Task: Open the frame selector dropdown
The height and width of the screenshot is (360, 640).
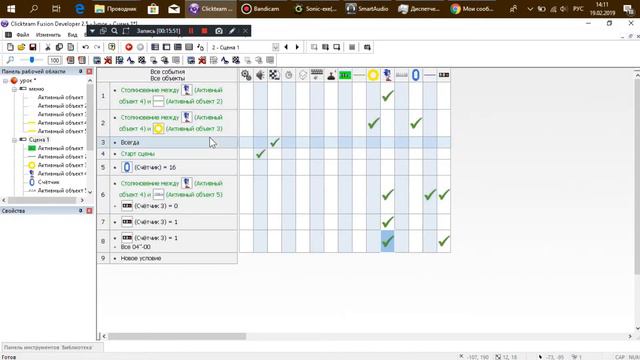Action: [x=276, y=47]
